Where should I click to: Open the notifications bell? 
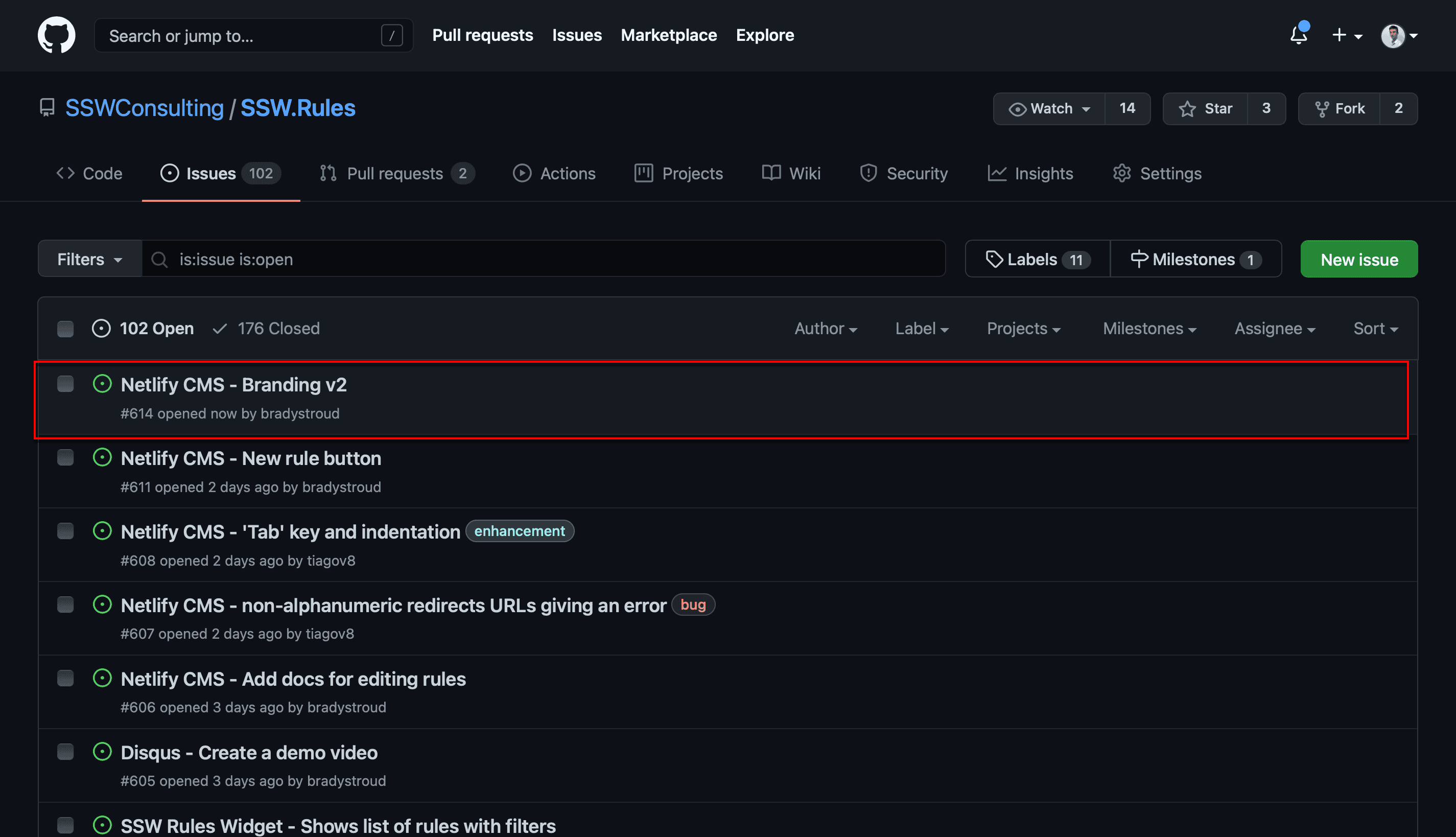1298,35
